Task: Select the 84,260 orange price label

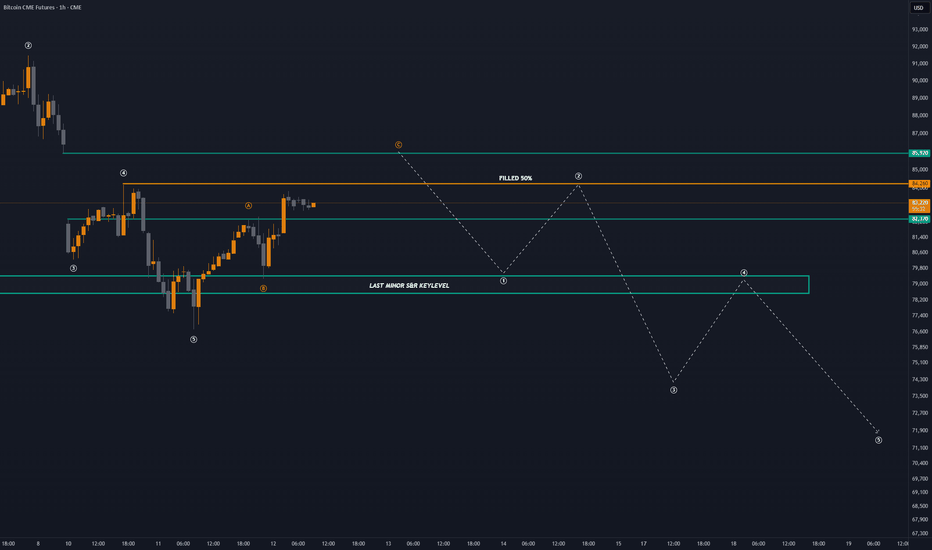Action: (920, 184)
